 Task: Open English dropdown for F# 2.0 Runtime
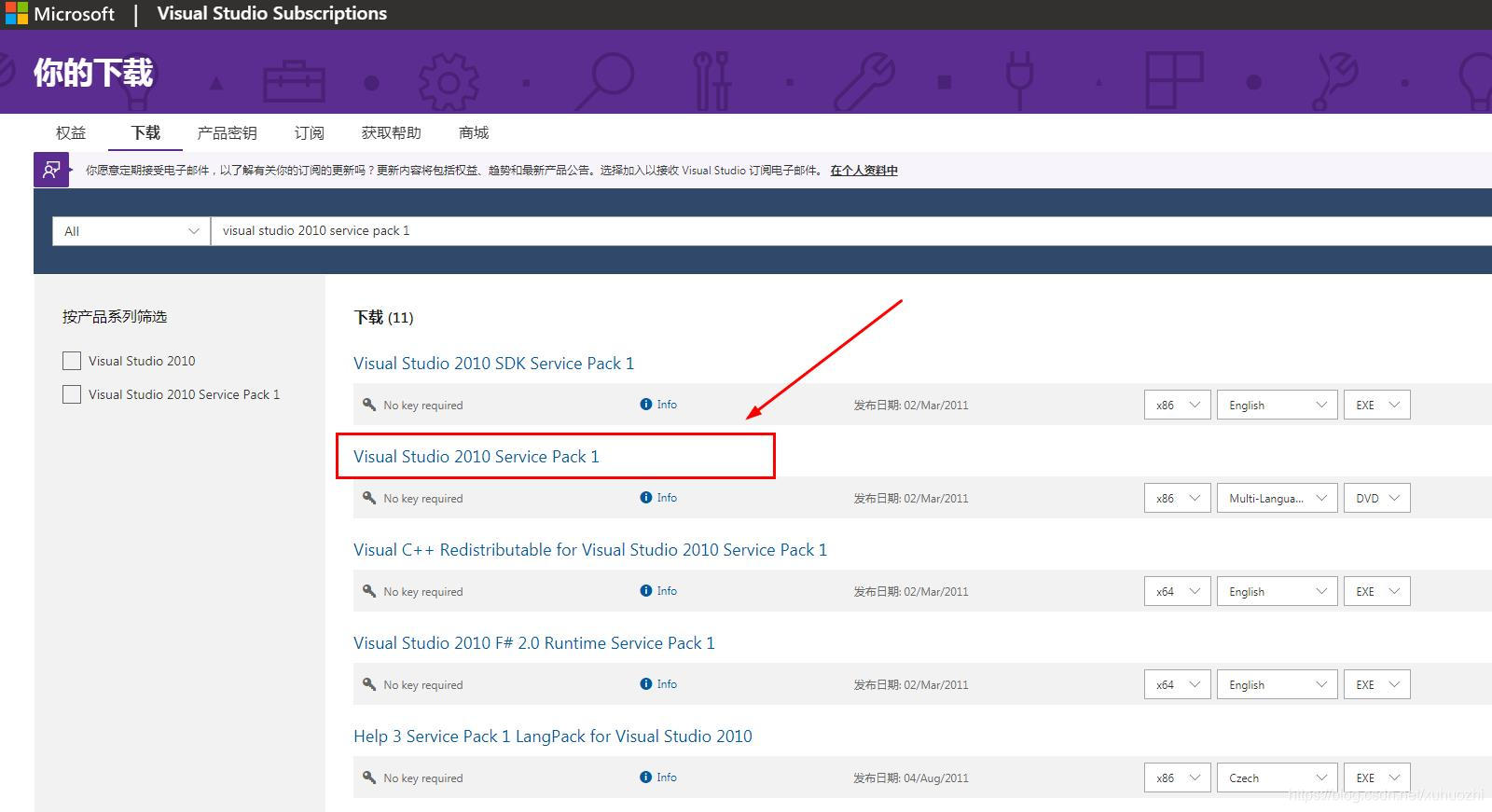[x=1278, y=684]
